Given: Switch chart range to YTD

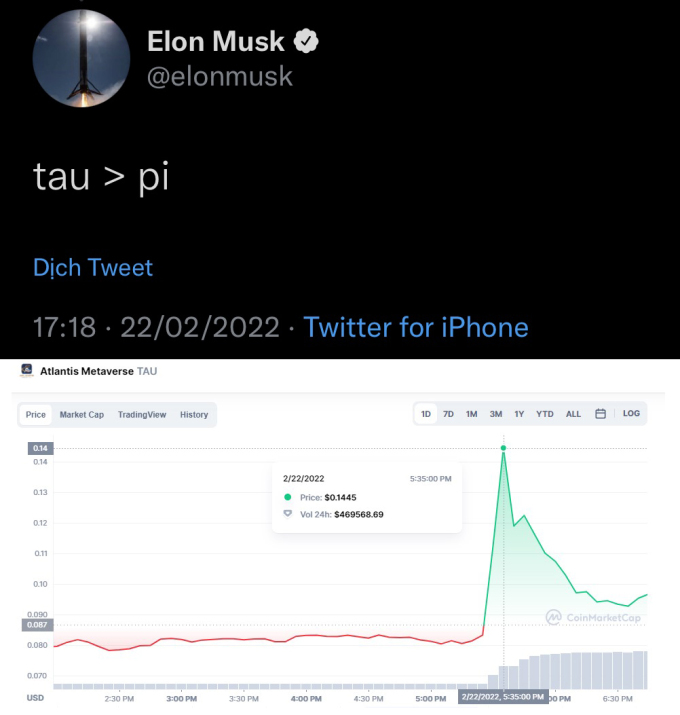Looking at the screenshot, I should tap(545, 414).
